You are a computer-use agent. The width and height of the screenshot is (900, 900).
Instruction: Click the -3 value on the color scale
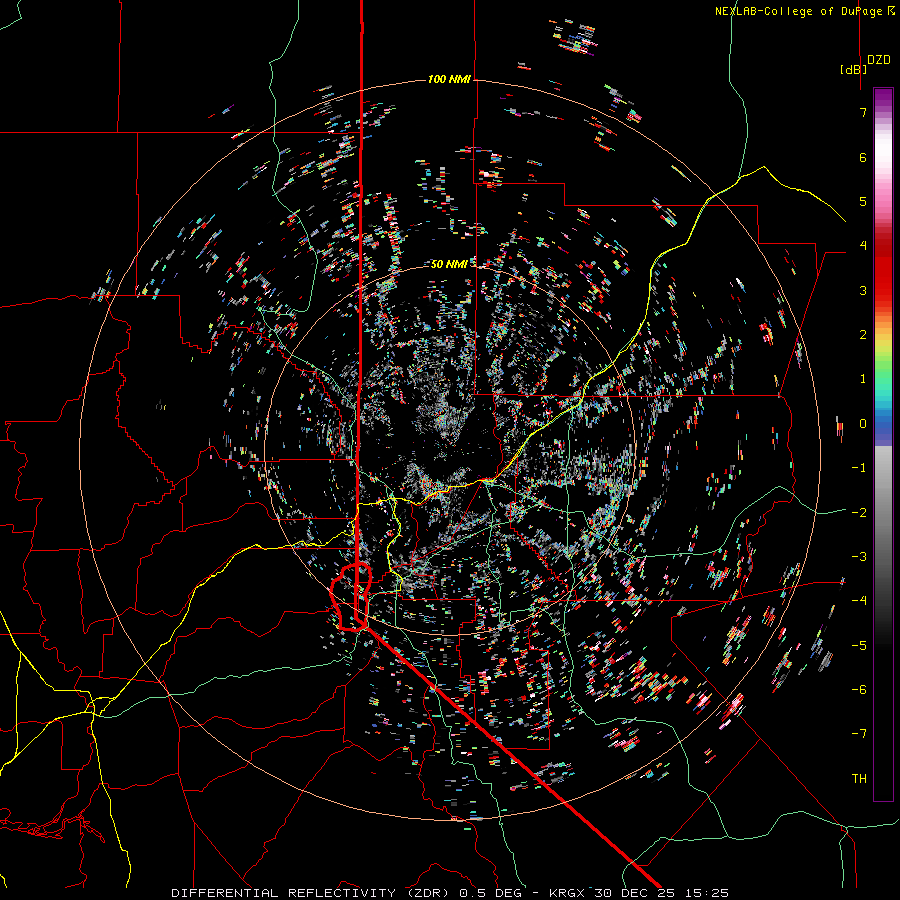coord(859,557)
